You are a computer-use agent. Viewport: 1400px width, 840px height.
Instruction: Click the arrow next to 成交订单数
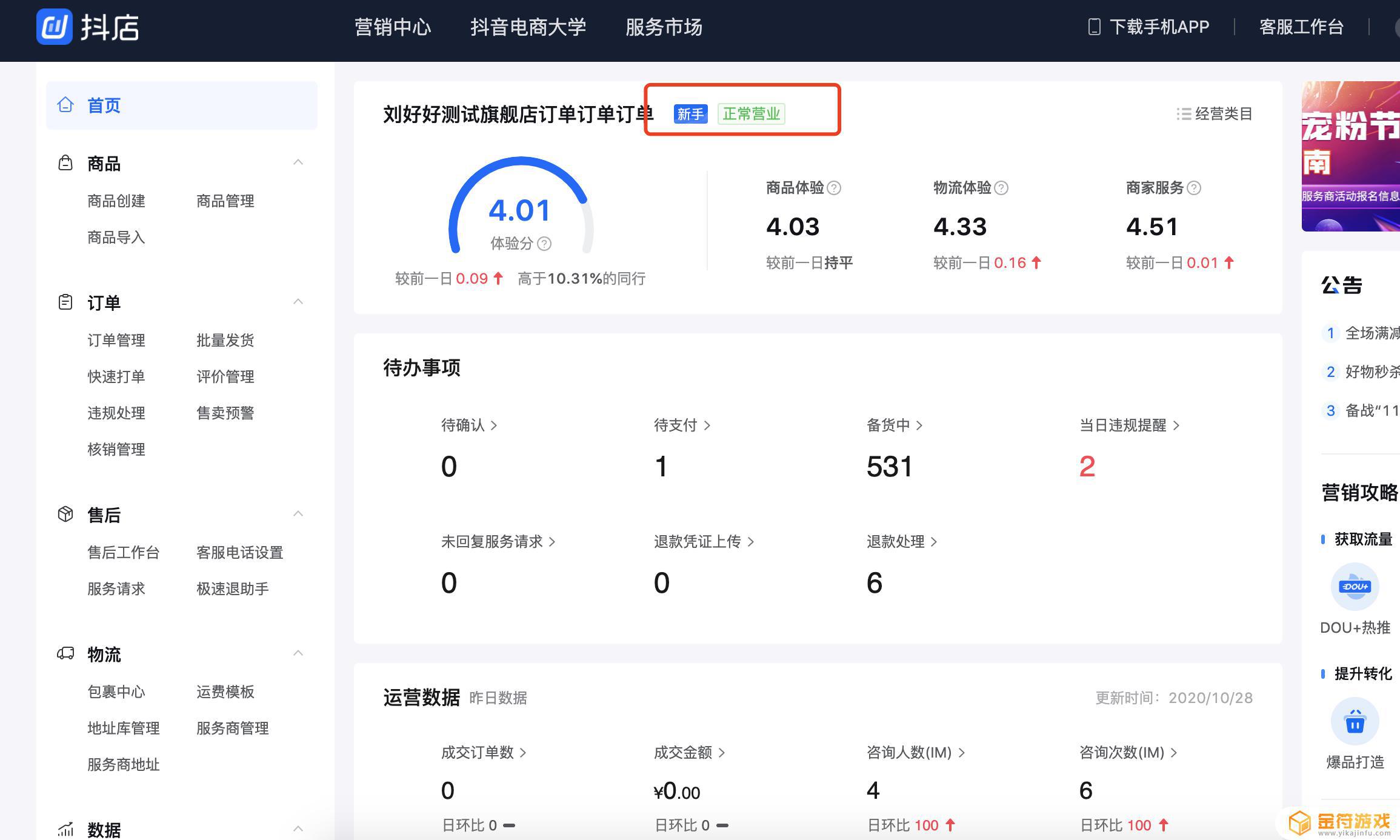pyautogui.click(x=523, y=753)
